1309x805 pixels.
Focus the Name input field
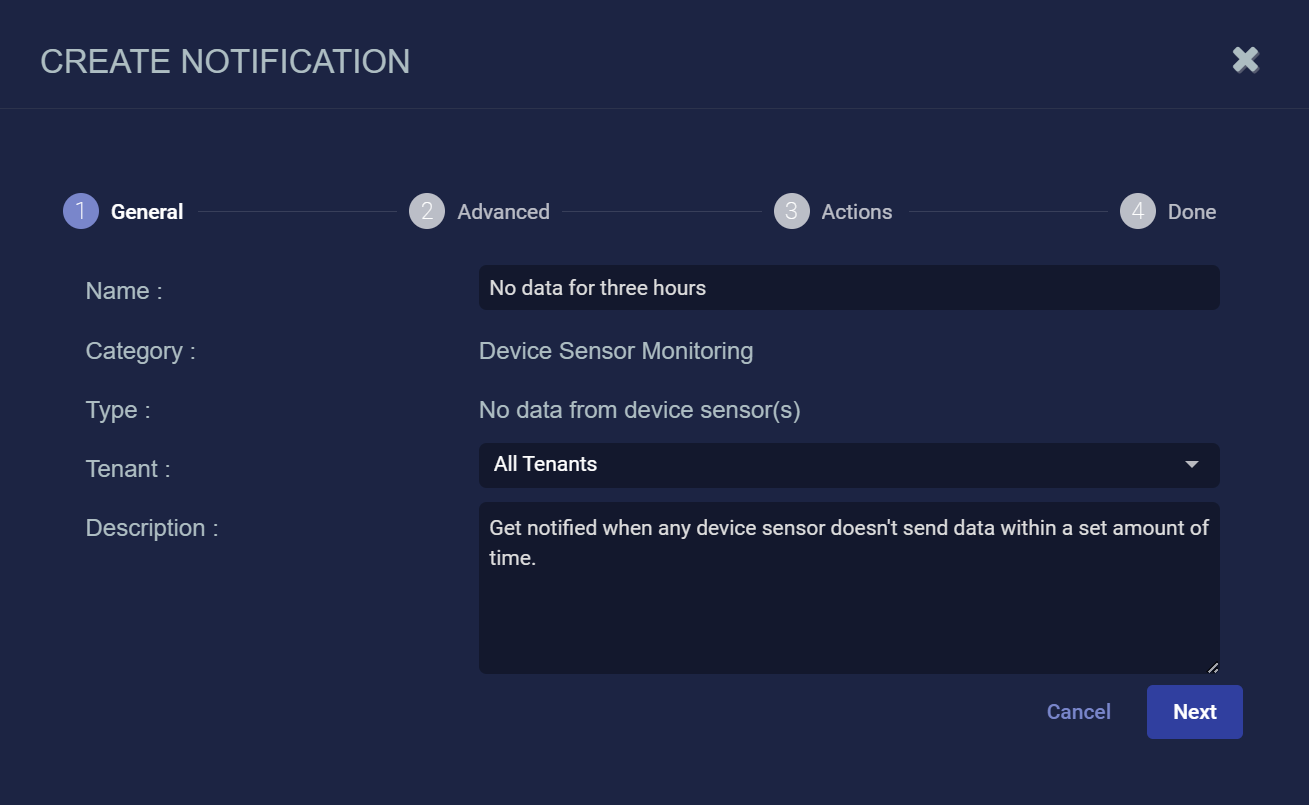click(x=848, y=288)
